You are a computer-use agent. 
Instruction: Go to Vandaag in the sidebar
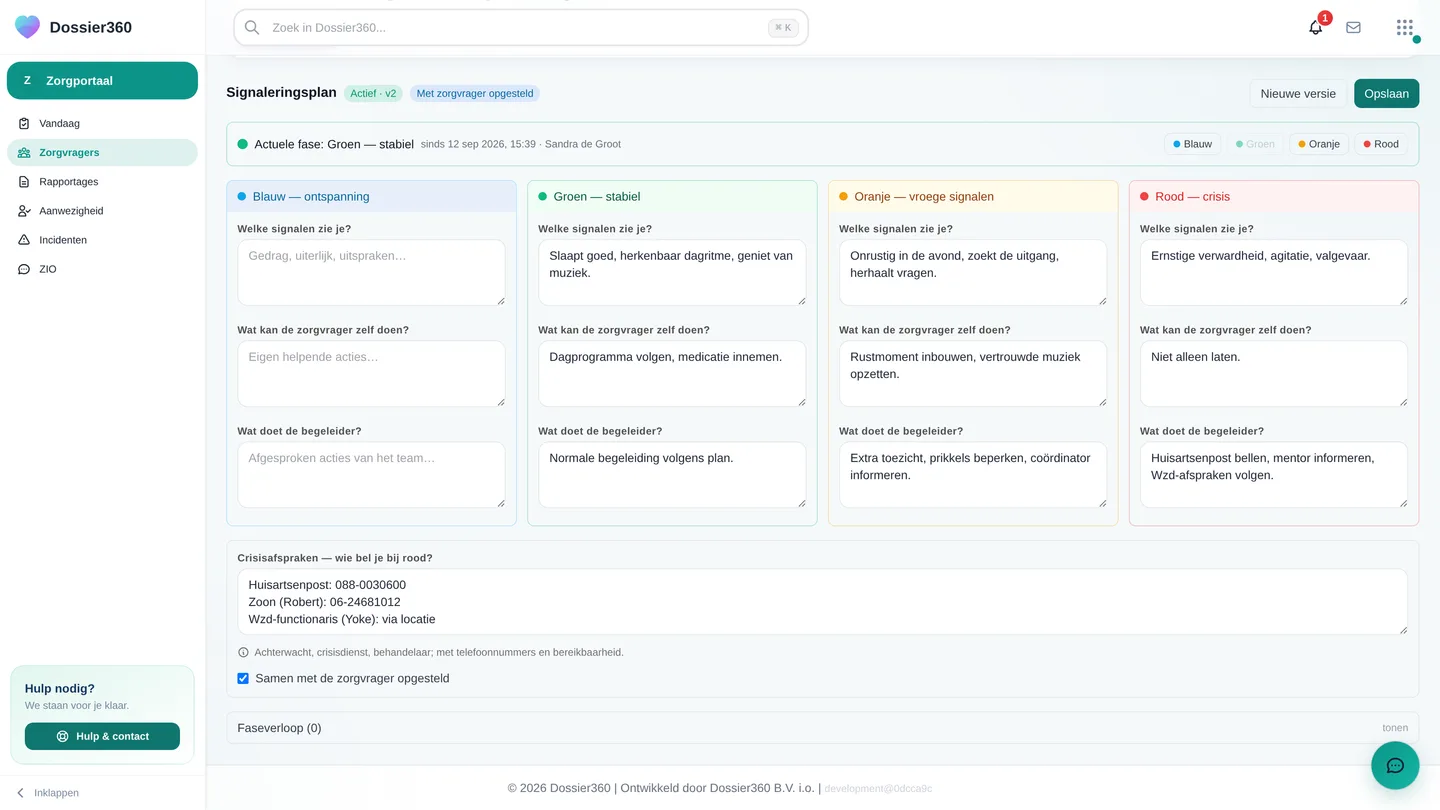click(102, 123)
